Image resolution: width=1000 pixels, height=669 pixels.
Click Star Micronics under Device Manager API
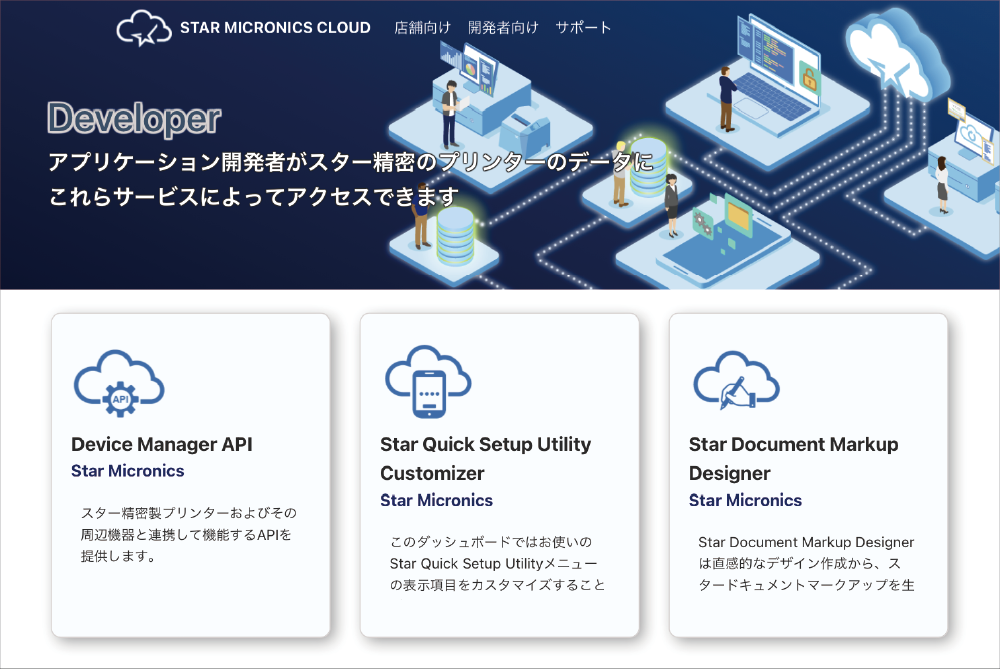coord(128,471)
